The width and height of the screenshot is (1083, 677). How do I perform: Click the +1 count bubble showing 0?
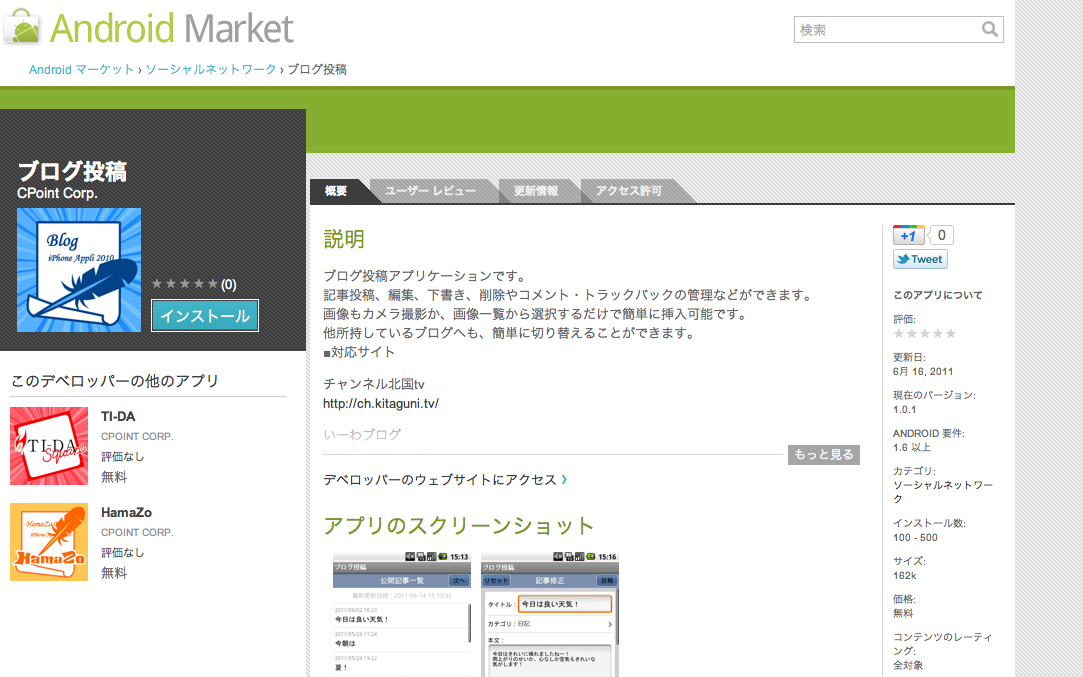941,236
